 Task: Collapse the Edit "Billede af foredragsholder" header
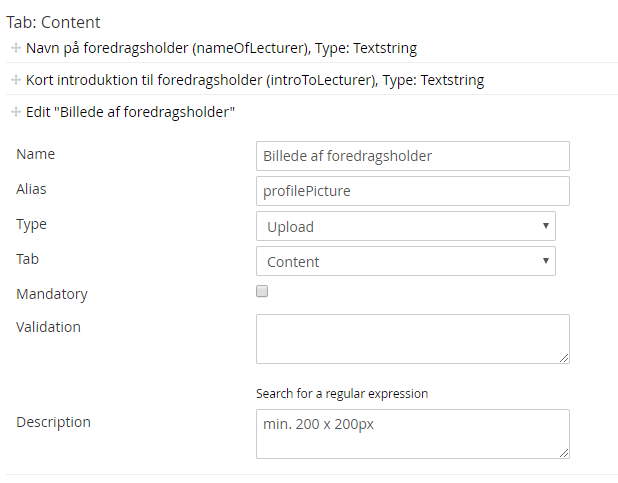[x=130, y=112]
